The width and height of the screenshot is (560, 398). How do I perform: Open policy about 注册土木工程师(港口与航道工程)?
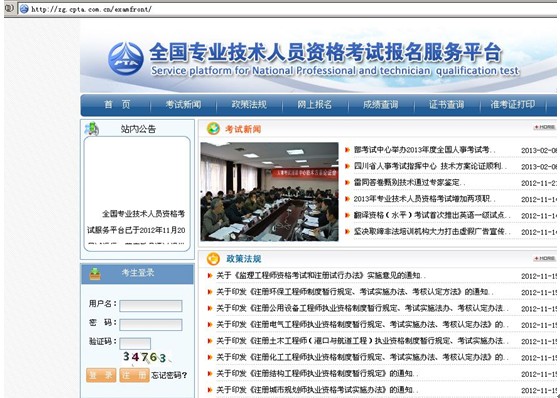[x=362, y=341]
